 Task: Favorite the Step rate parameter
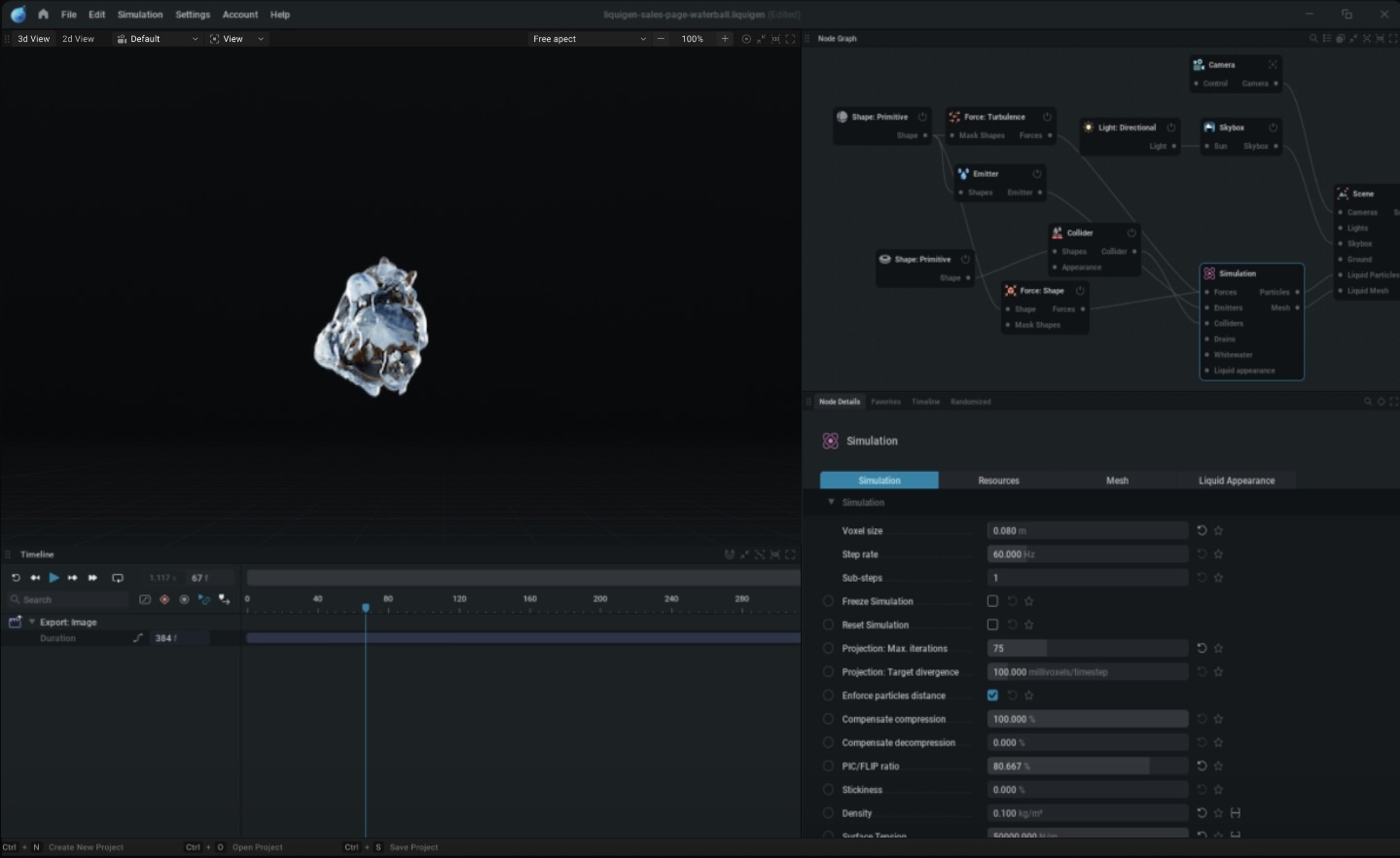click(1219, 554)
